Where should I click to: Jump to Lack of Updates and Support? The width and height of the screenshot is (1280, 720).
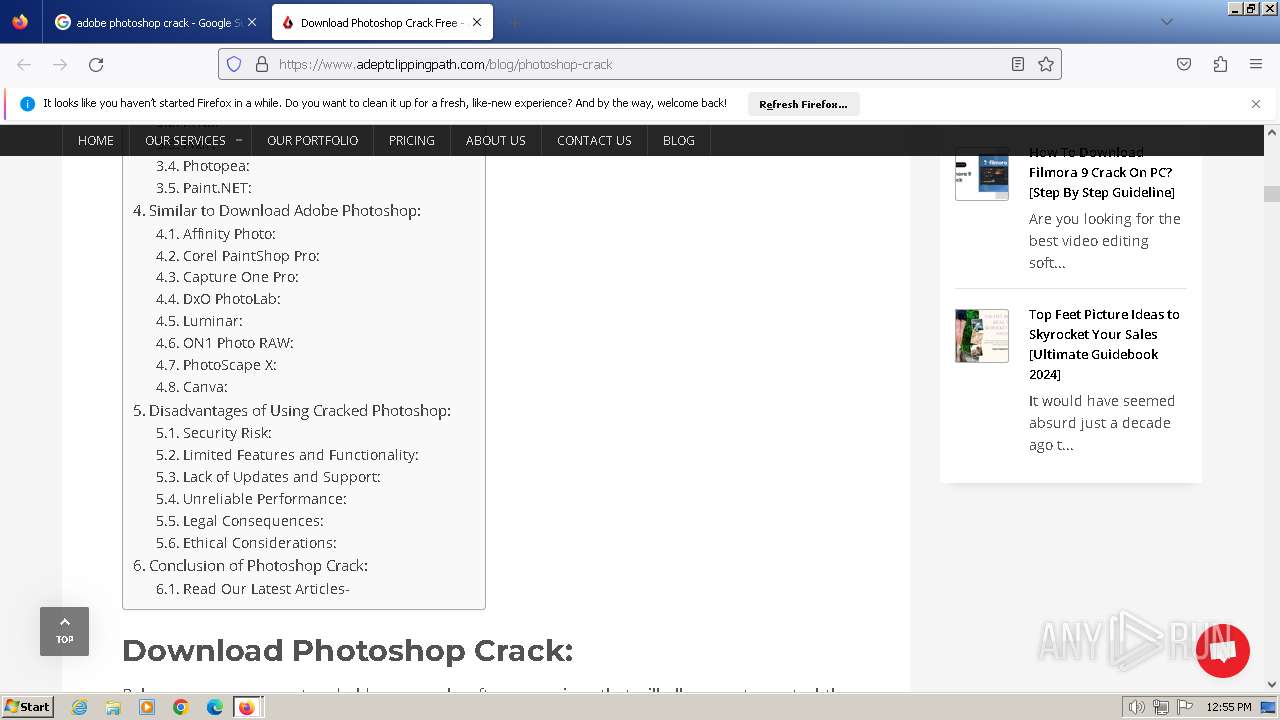pyautogui.click(x=268, y=477)
